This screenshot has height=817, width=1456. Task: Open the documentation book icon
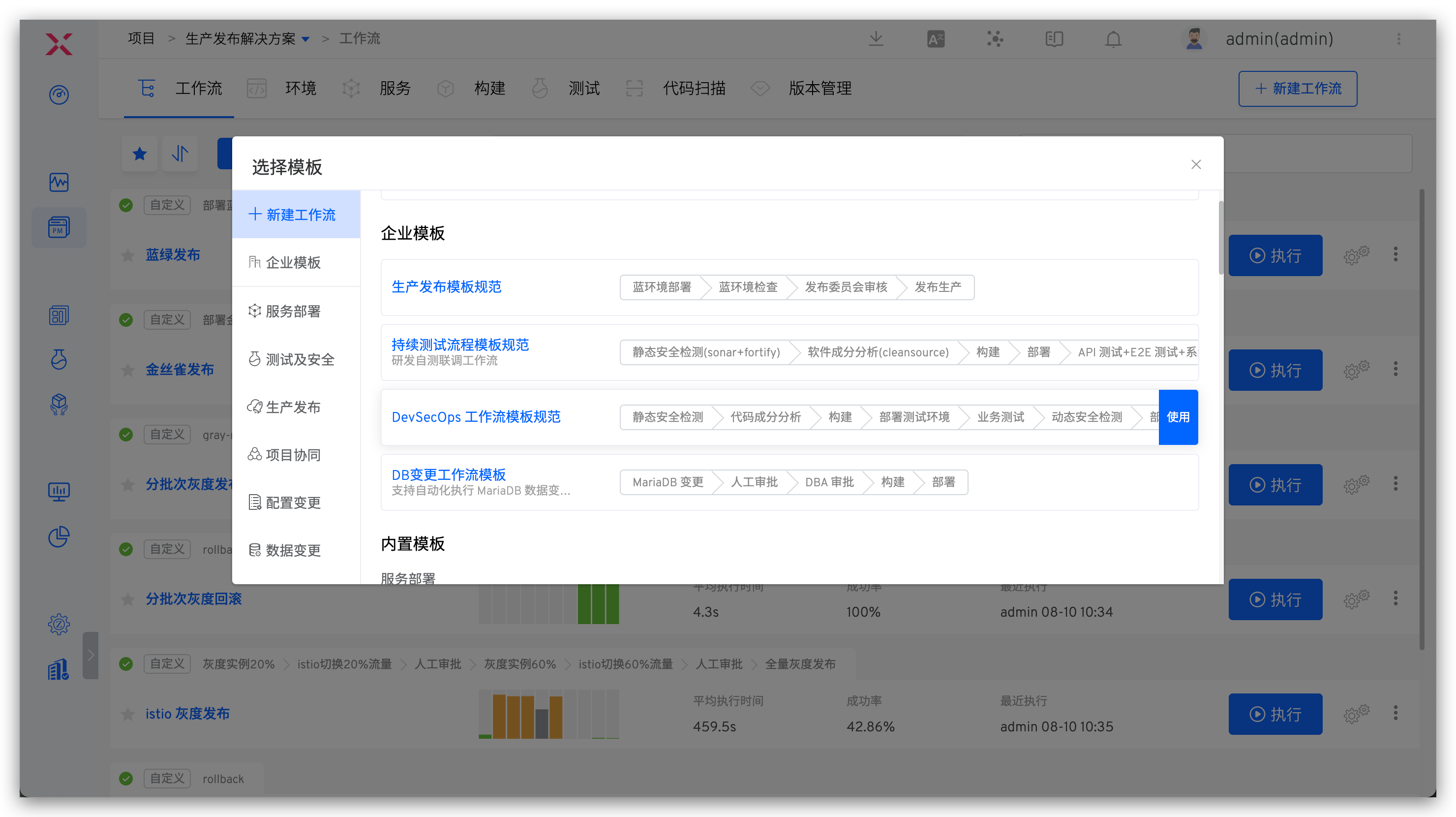[1054, 39]
